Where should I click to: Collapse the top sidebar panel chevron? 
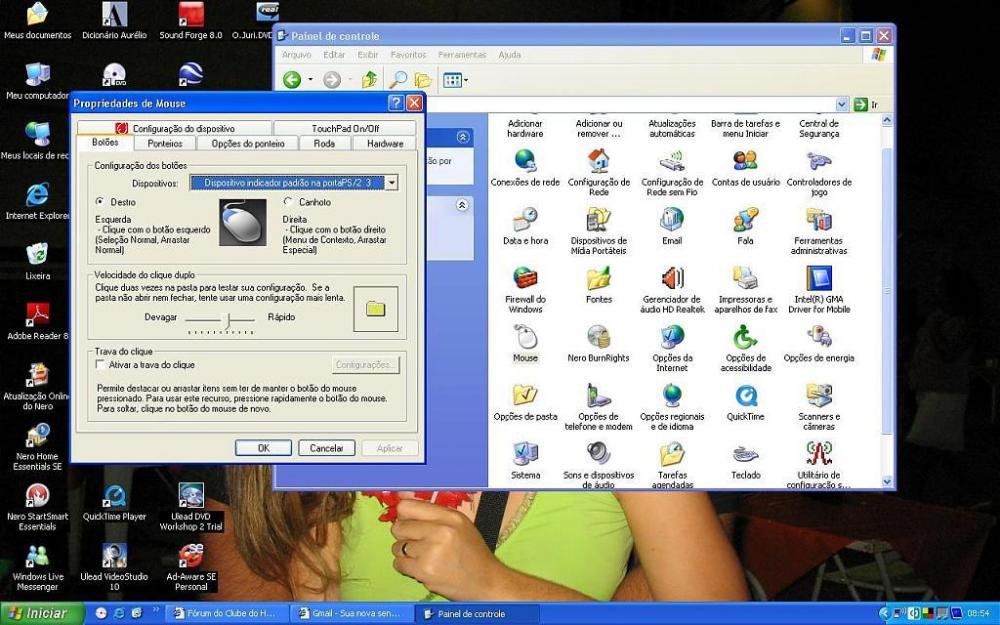(462, 138)
